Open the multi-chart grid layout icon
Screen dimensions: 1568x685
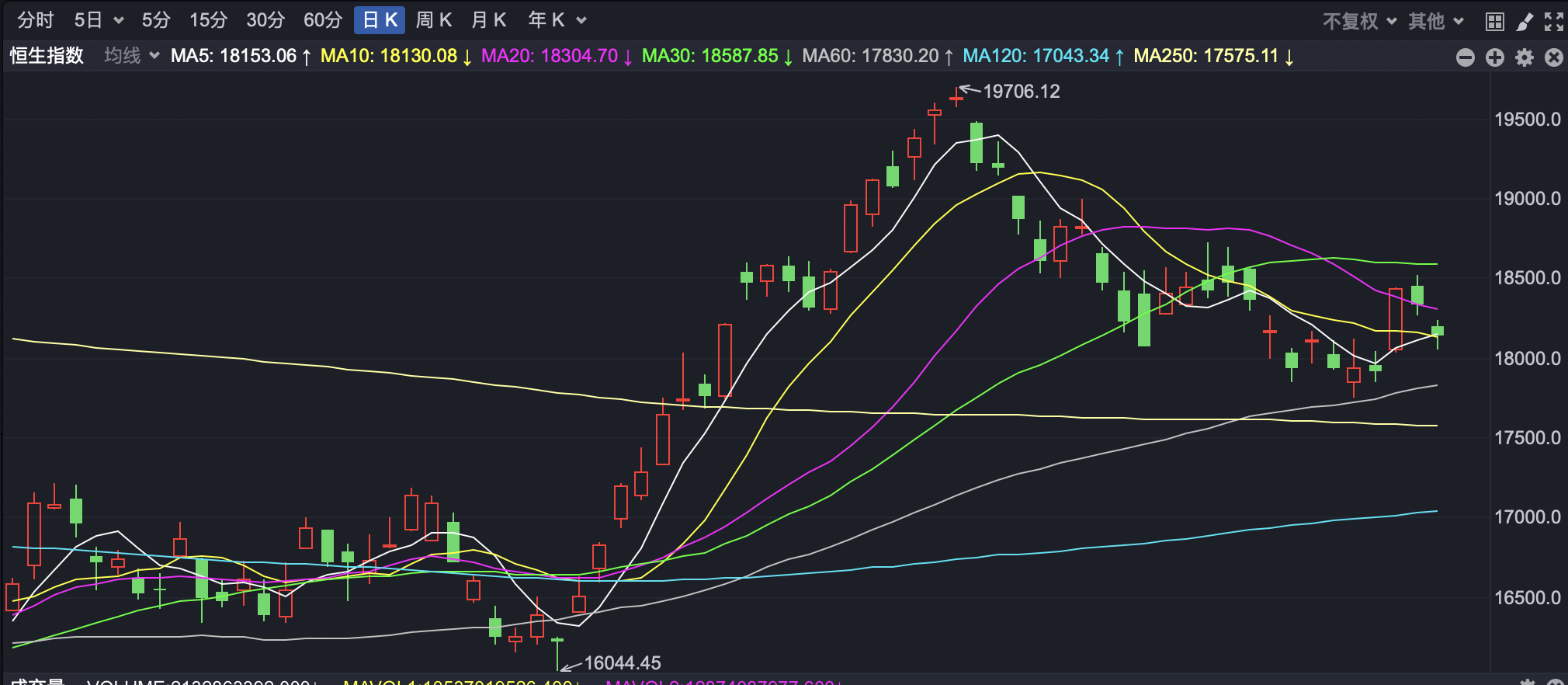point(1495,22)
